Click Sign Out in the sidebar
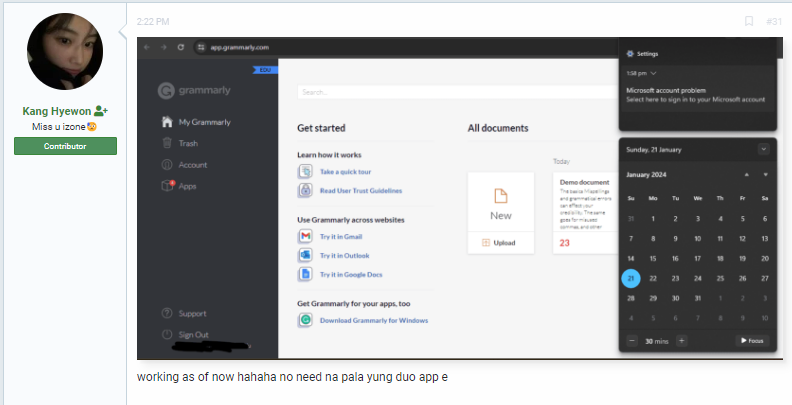This screenshot has width=792, height=405. click(x=193, y=335)
